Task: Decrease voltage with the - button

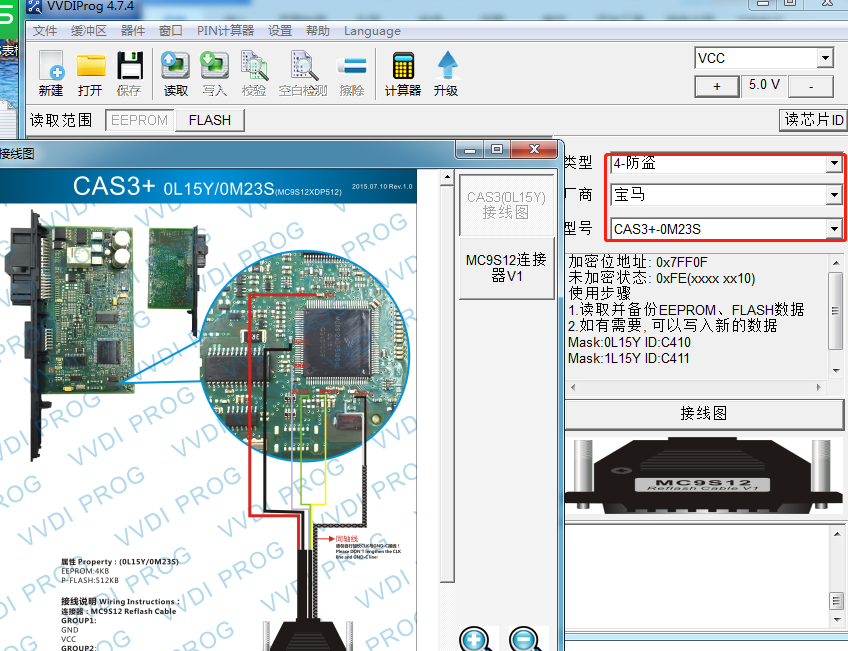Action: click(811, 86)
